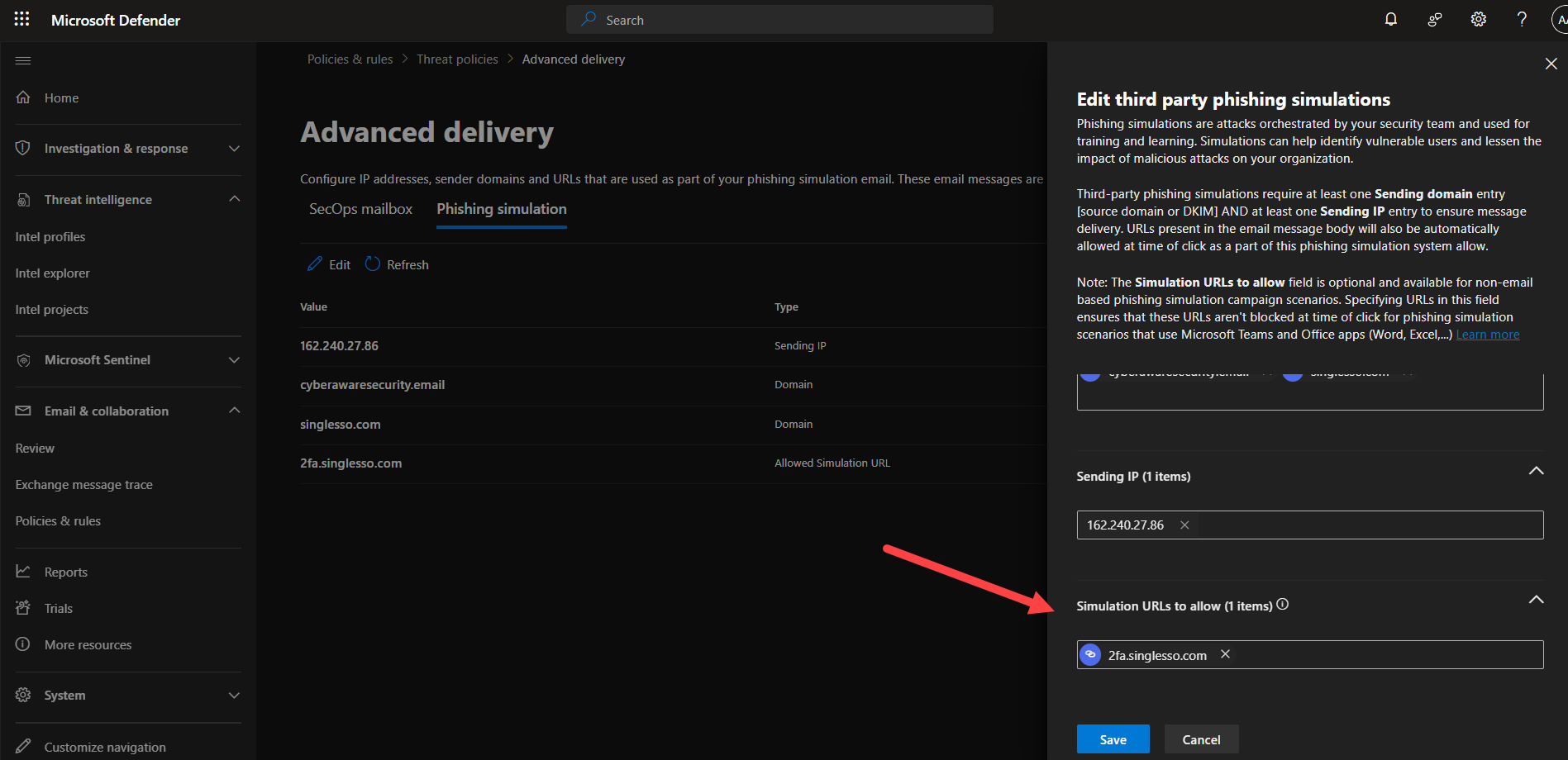Screen dimensions: 1568x760
Task: Click the help question mark icon
Action: [x=1521, y=19]
